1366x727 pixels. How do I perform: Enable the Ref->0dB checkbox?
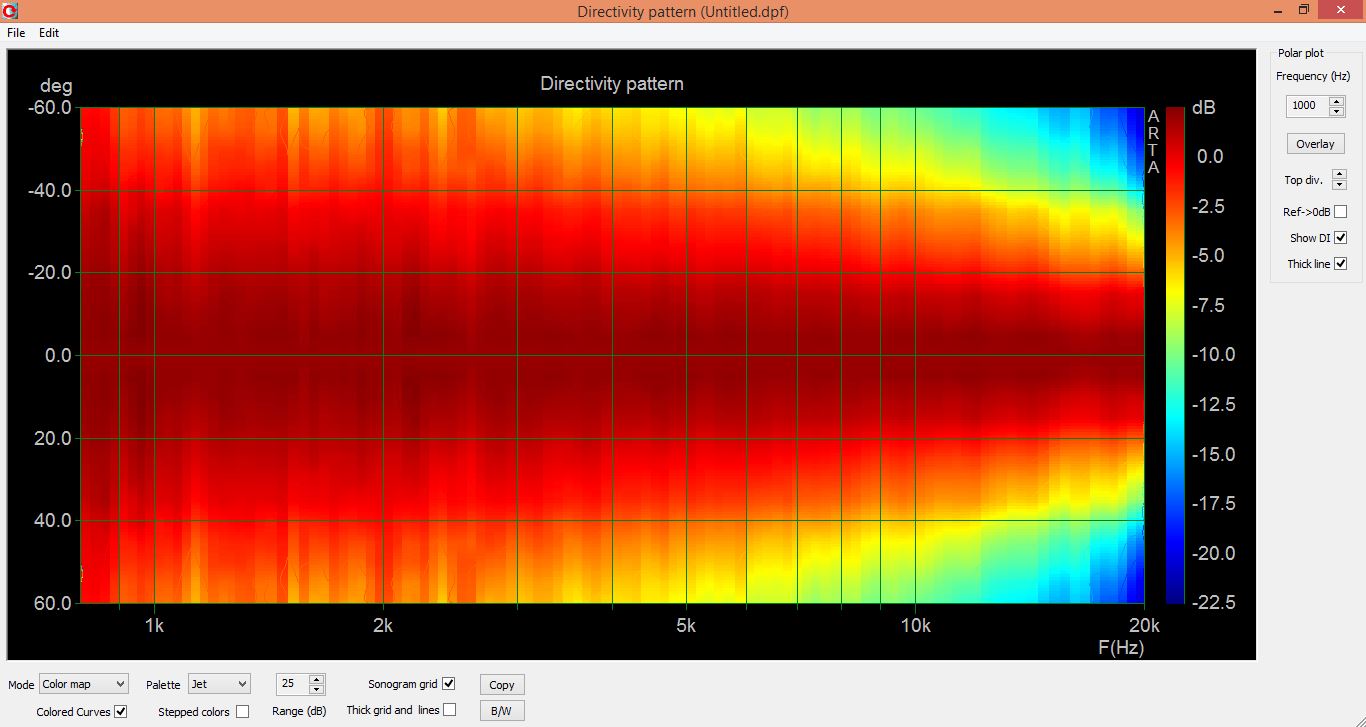click(1341, 212)
